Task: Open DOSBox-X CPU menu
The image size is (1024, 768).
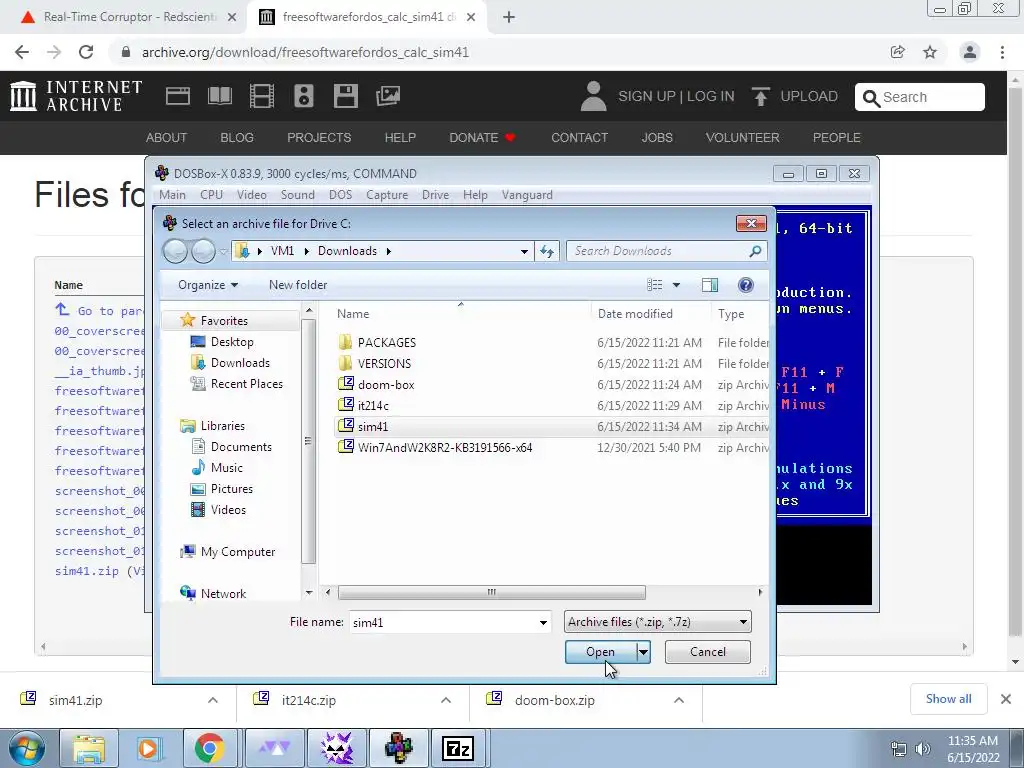Action: (212, 195)
